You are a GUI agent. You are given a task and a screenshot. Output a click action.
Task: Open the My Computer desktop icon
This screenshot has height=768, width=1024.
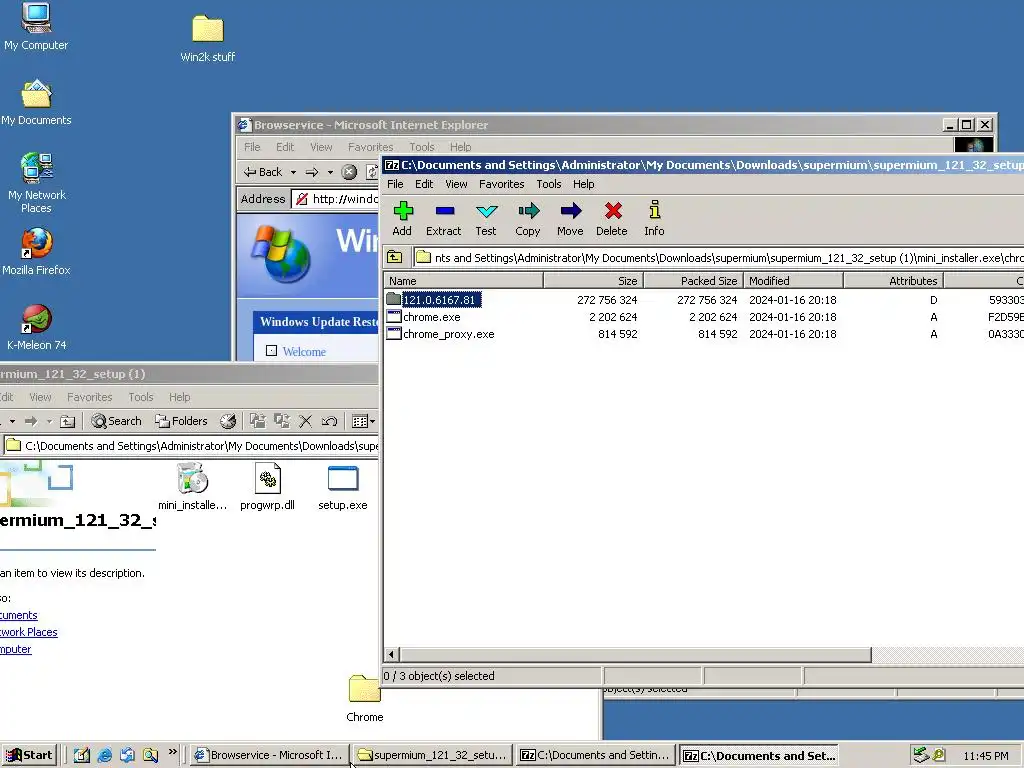(36, 26)
